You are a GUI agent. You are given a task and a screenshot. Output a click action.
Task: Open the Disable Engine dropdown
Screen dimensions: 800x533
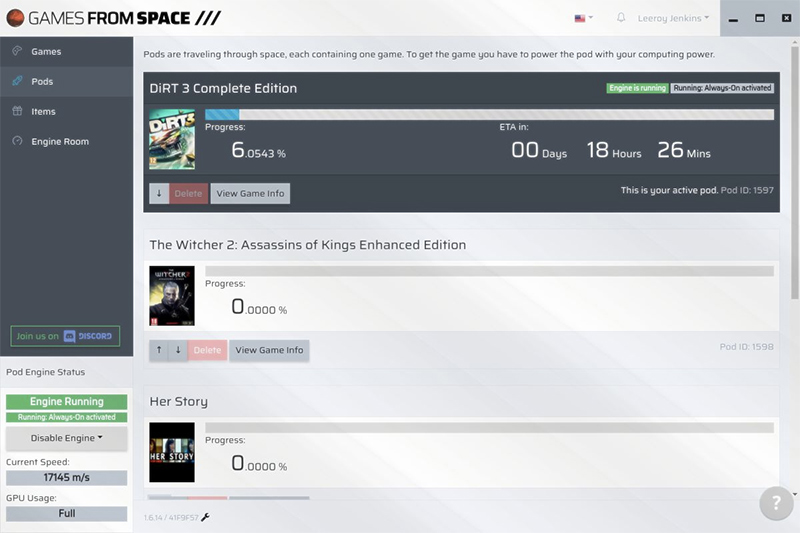point(66,438)
